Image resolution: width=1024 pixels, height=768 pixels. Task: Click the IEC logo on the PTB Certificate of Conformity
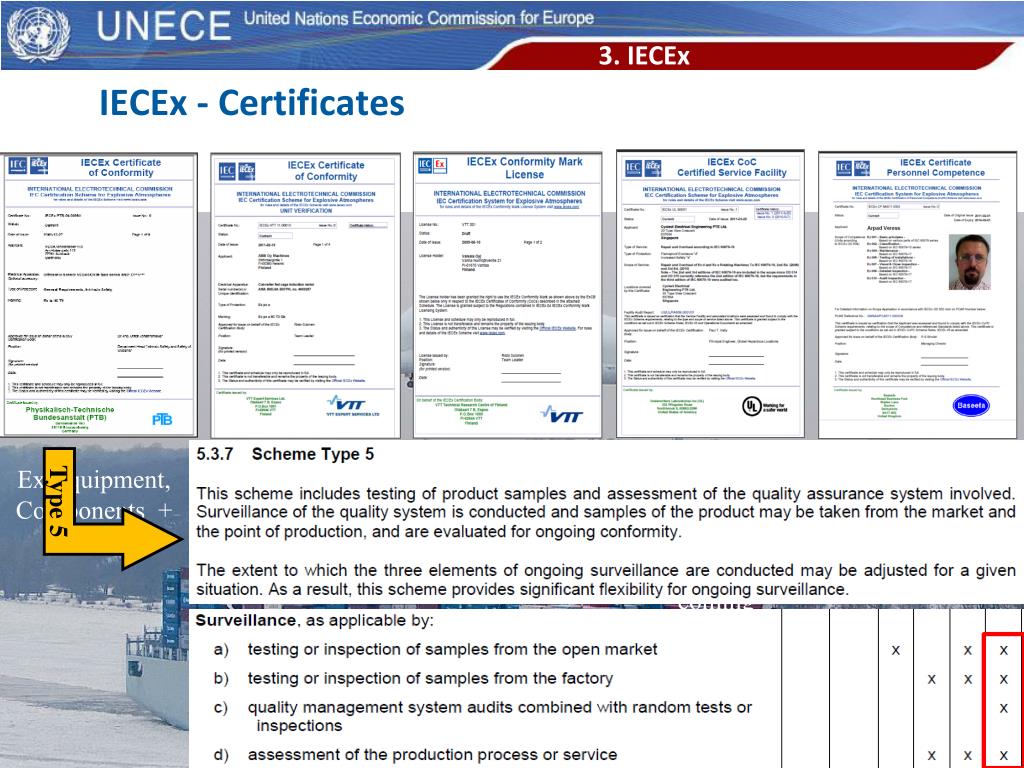tap(17, 165)
